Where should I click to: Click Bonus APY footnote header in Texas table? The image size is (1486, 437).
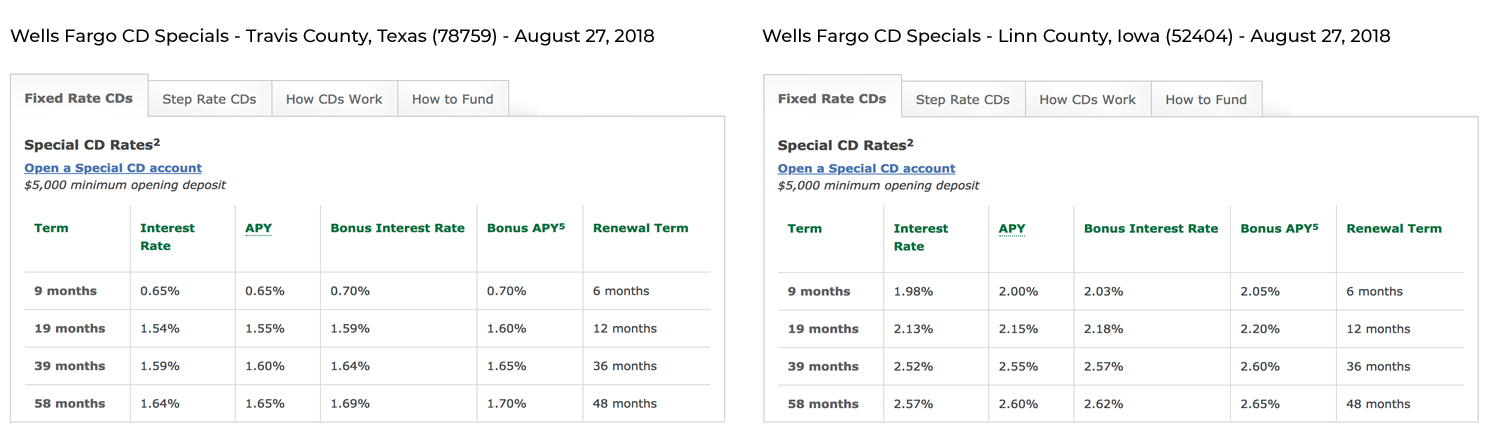pos(525,228)
